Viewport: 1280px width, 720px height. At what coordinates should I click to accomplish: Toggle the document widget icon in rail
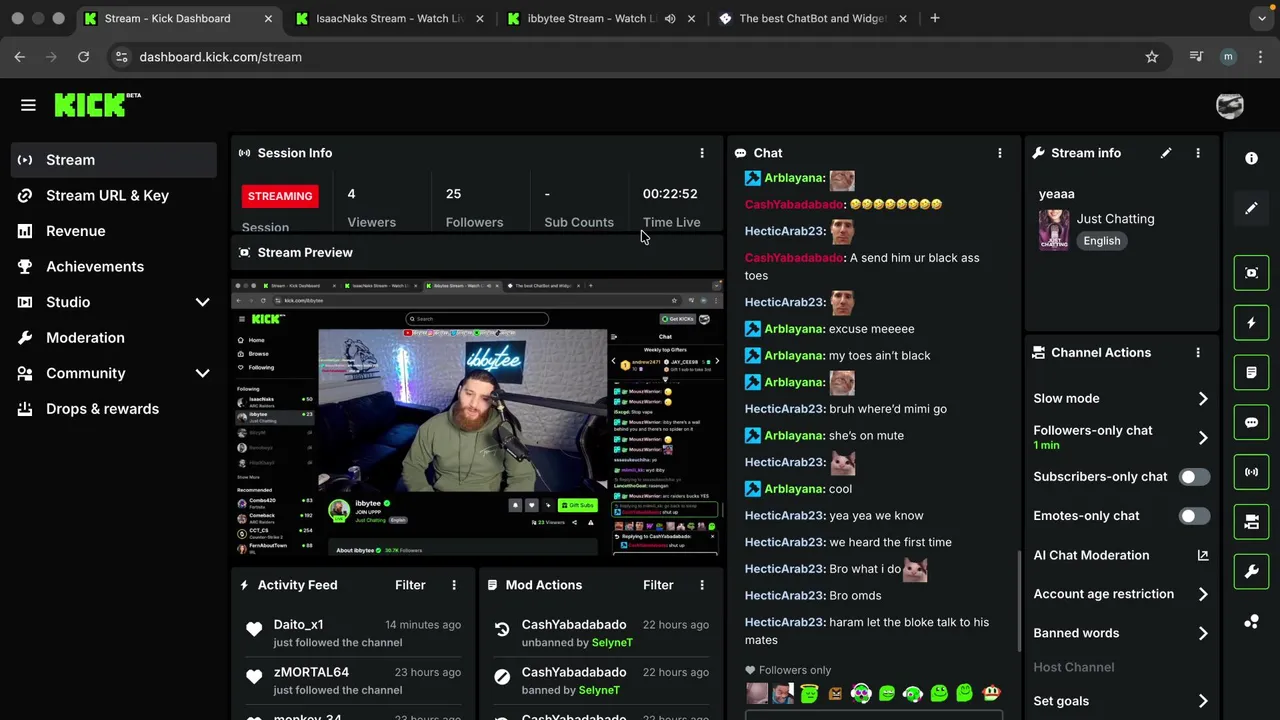1251,373
